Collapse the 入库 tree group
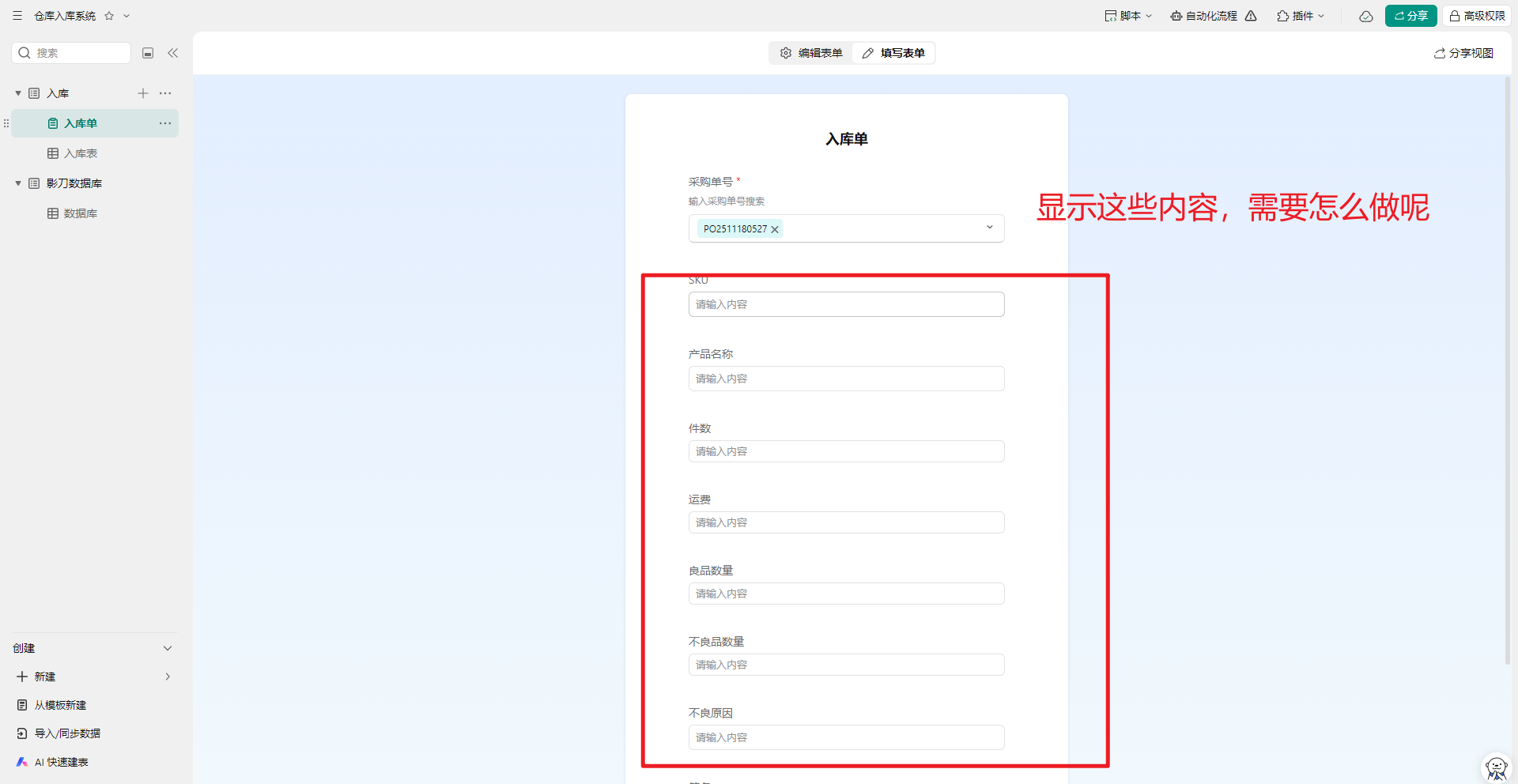Image resolution: width=1518 pixels, height=784 pixels. [x=18, y=93]
